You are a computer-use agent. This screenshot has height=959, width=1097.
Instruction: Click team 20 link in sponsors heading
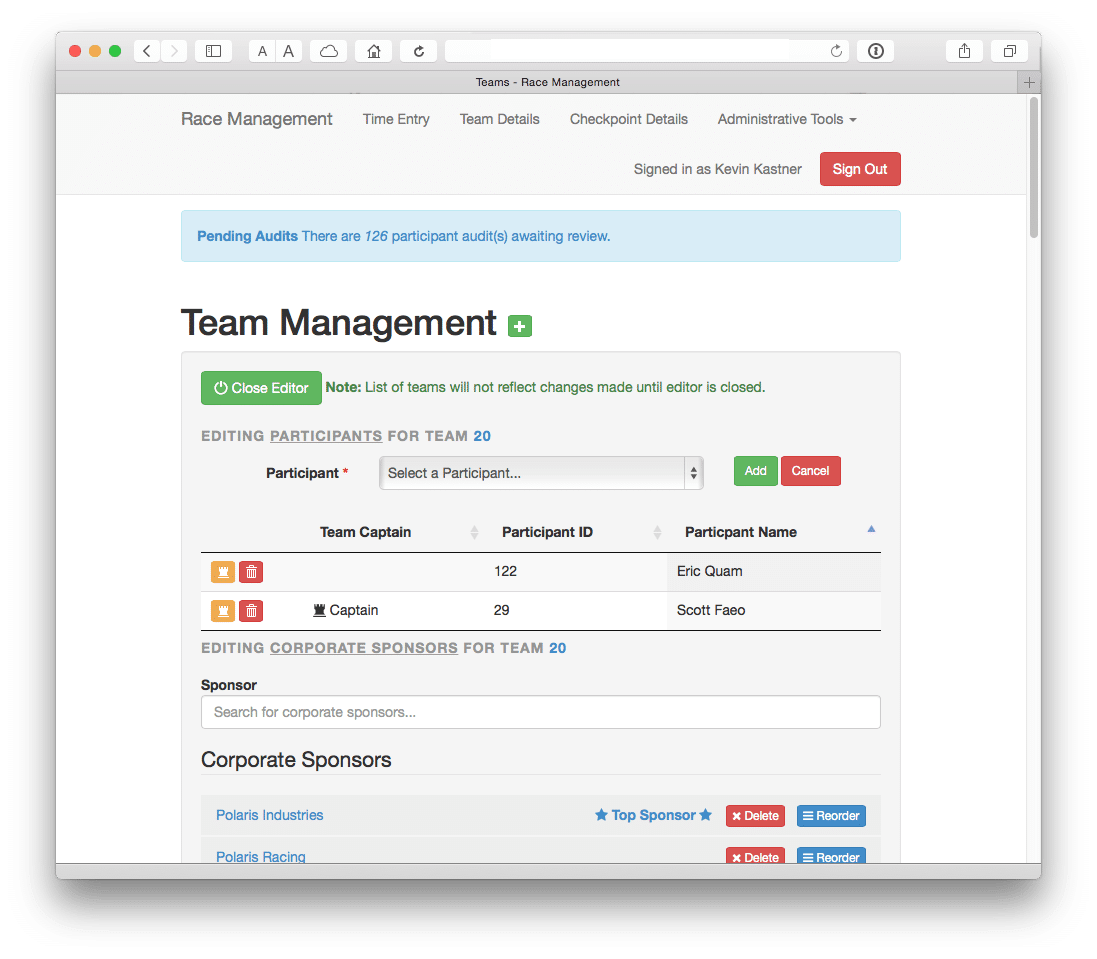pyautogui.click(x=558, y=648)
